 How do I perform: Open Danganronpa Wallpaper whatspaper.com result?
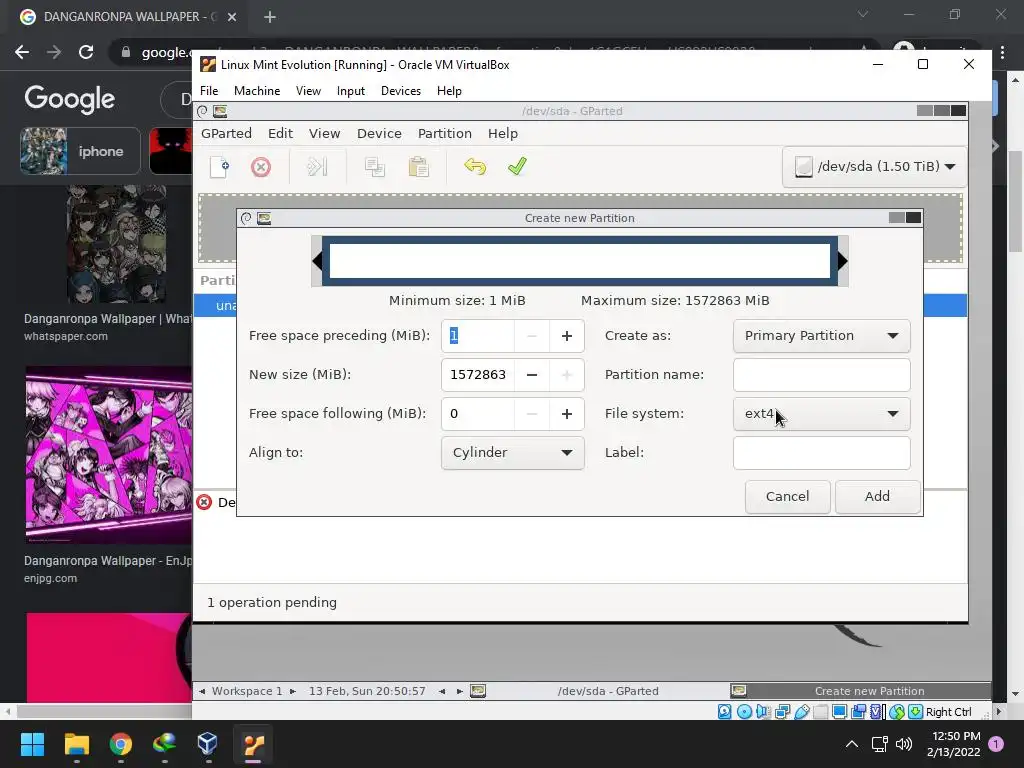point(108,326)
